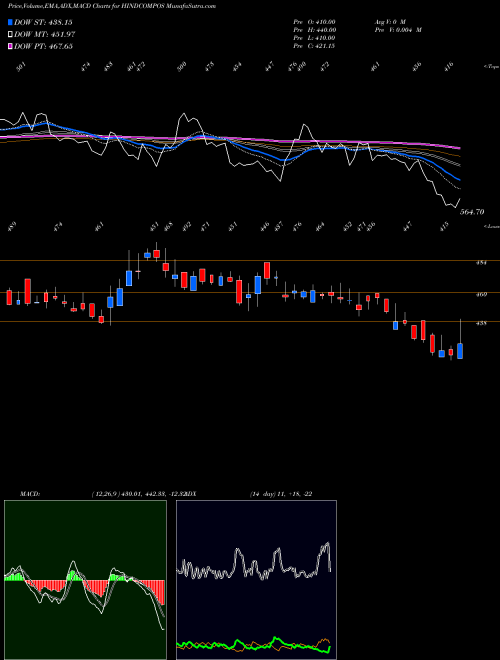Click the 'Pre H: 440.00' high value
This screenshot has height=660, width=500.
(314, 30)
